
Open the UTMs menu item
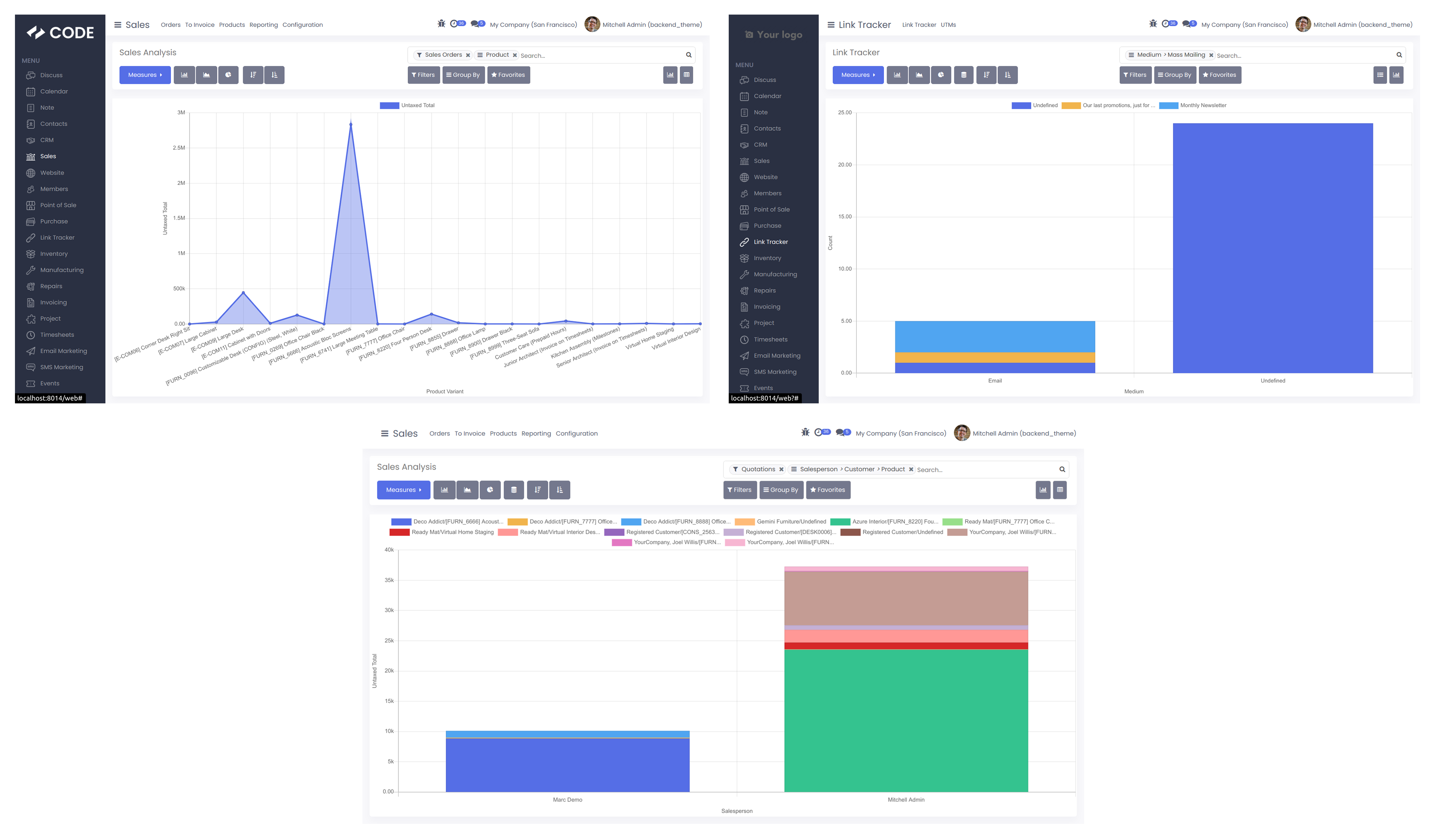(948, 25)
